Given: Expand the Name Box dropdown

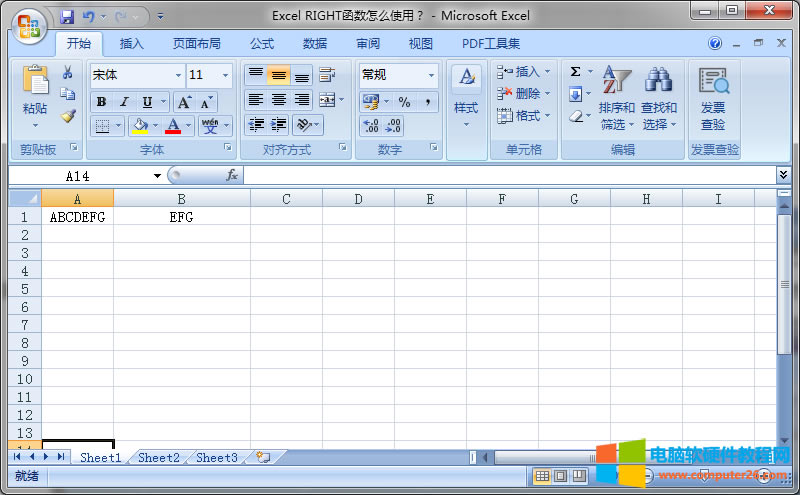Looking at the screenshot, I should 157,176.
